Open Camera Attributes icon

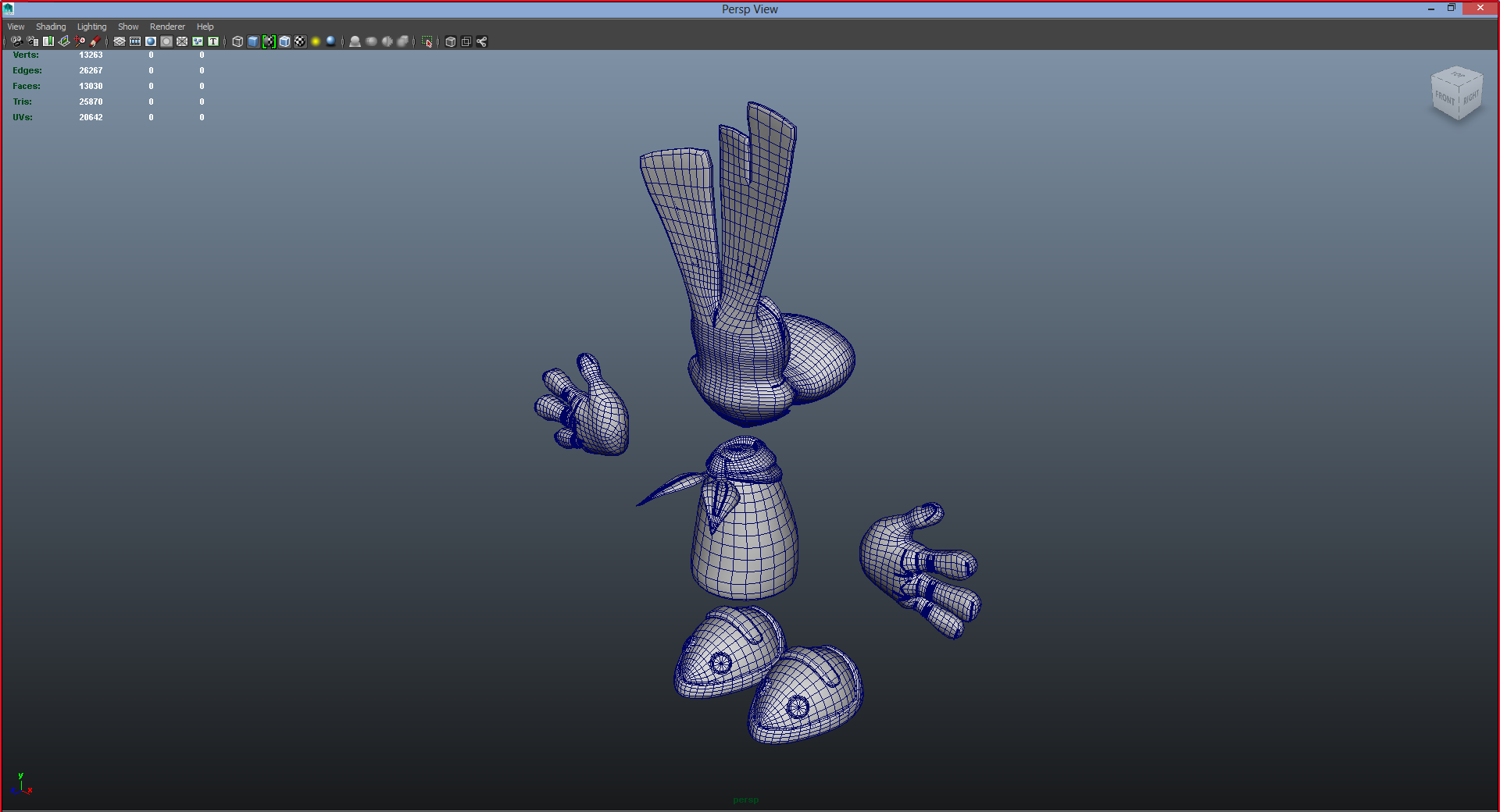[x=32, y=41]
